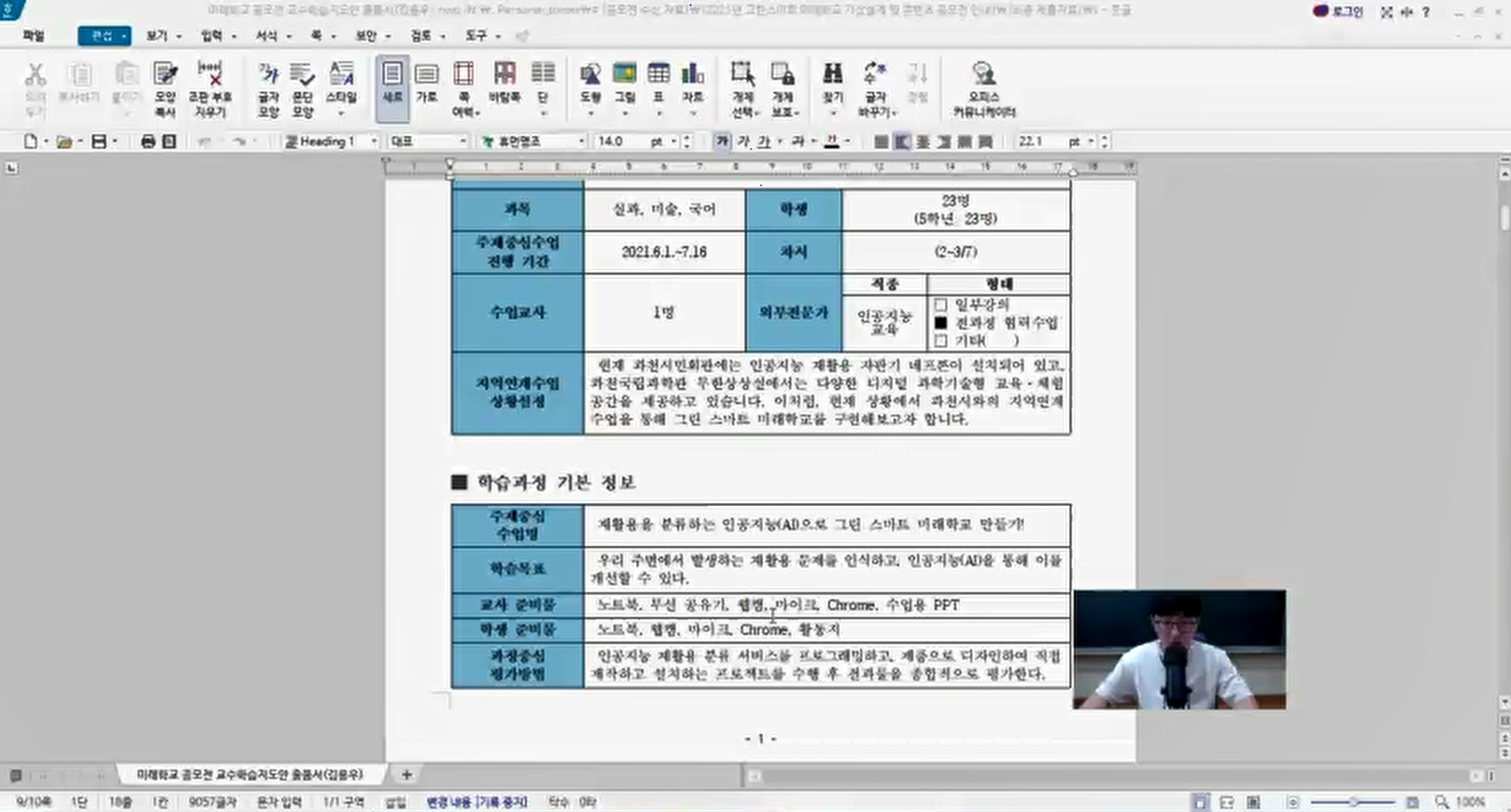Open the 휴먼명조 font name dropdown

click(580, 141)
